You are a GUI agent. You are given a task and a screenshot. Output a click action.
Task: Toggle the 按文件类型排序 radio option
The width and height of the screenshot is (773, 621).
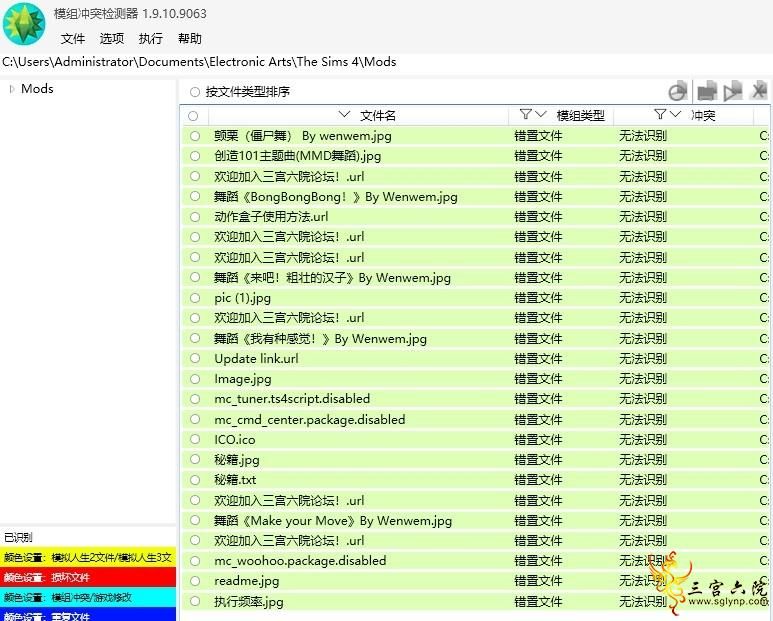tap(195, 92)
